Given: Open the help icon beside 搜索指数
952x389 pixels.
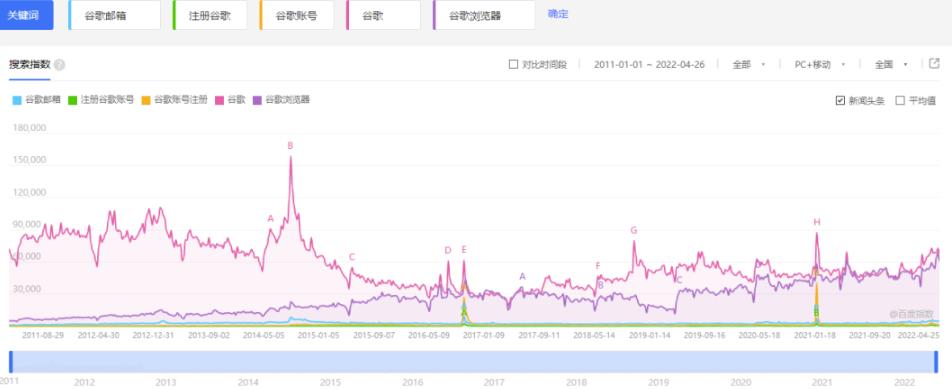Looking at the screenshot, I should (60, 65).
